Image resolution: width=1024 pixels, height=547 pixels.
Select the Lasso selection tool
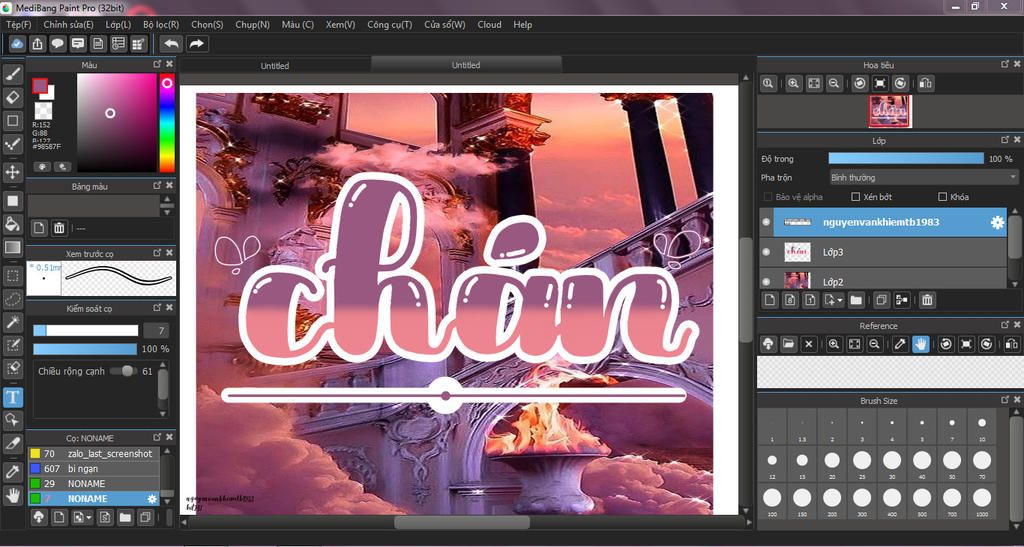click(12, 299)
